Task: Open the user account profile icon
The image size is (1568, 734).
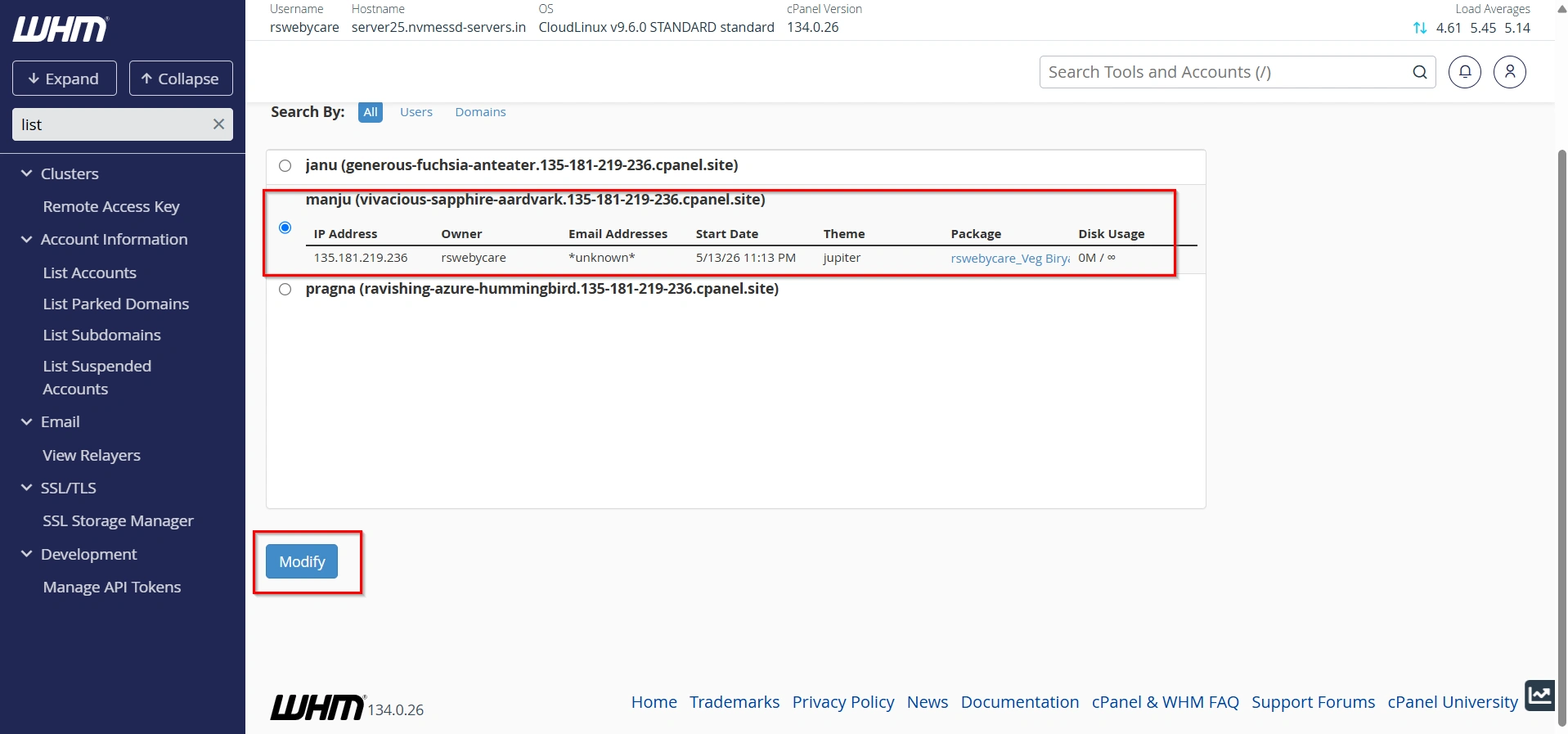Action: click(1510, 72)
